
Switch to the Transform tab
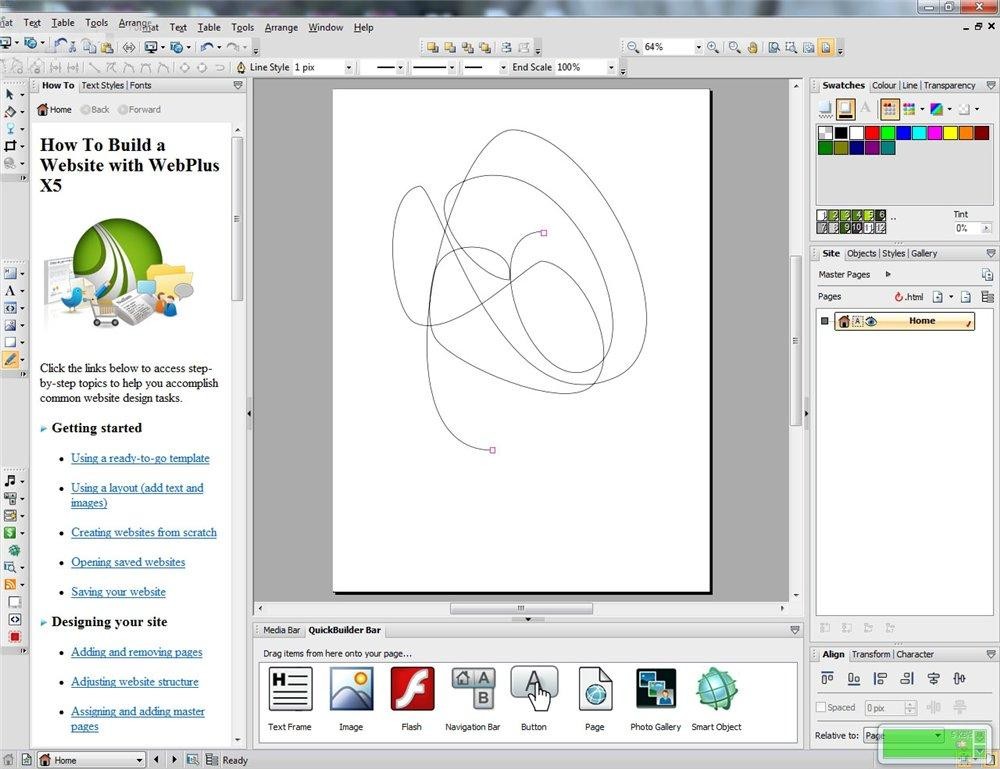(871, 654)
